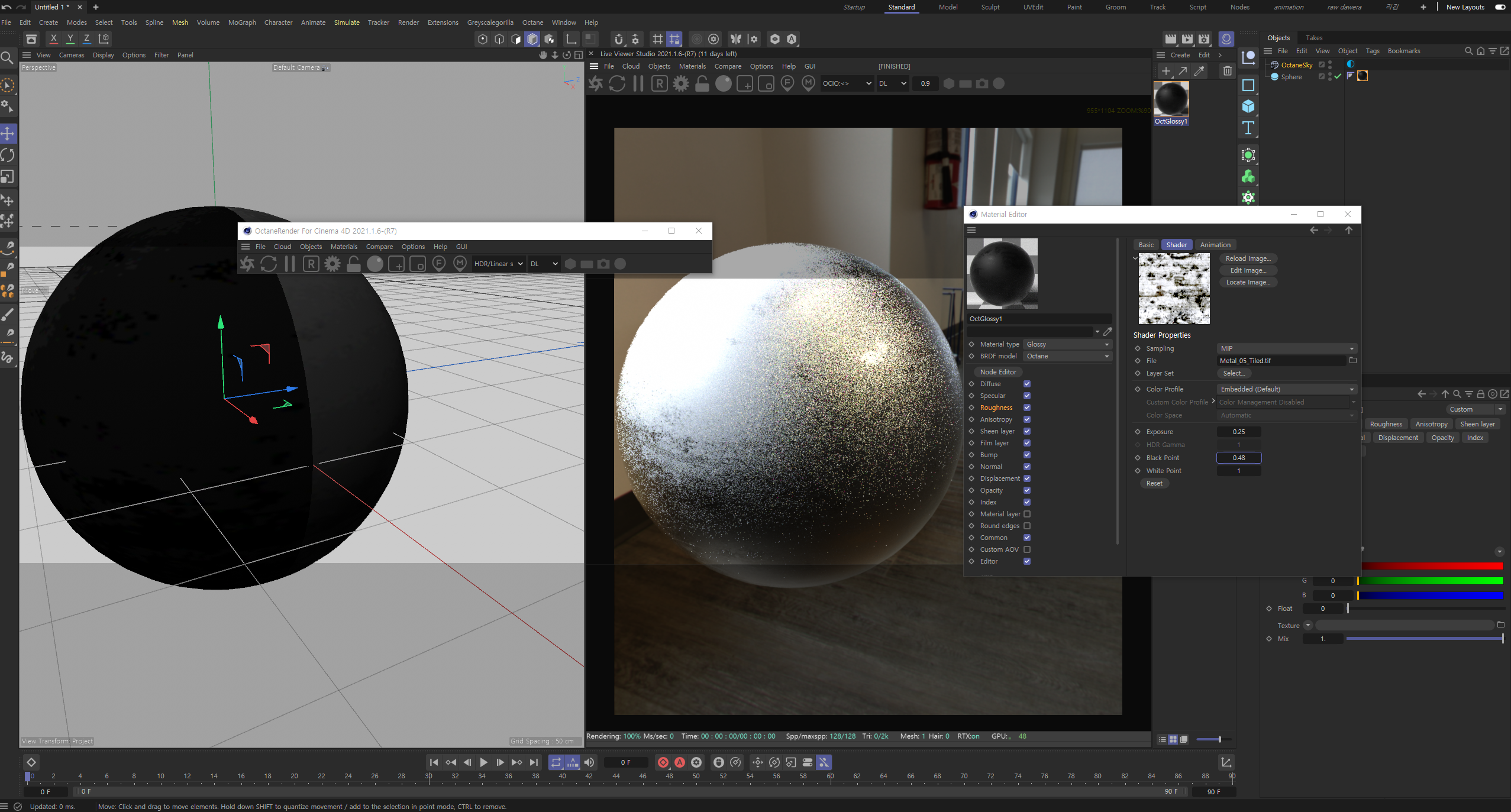
Task: Click the Text spline tool icon
Action: click(1248, 128)
